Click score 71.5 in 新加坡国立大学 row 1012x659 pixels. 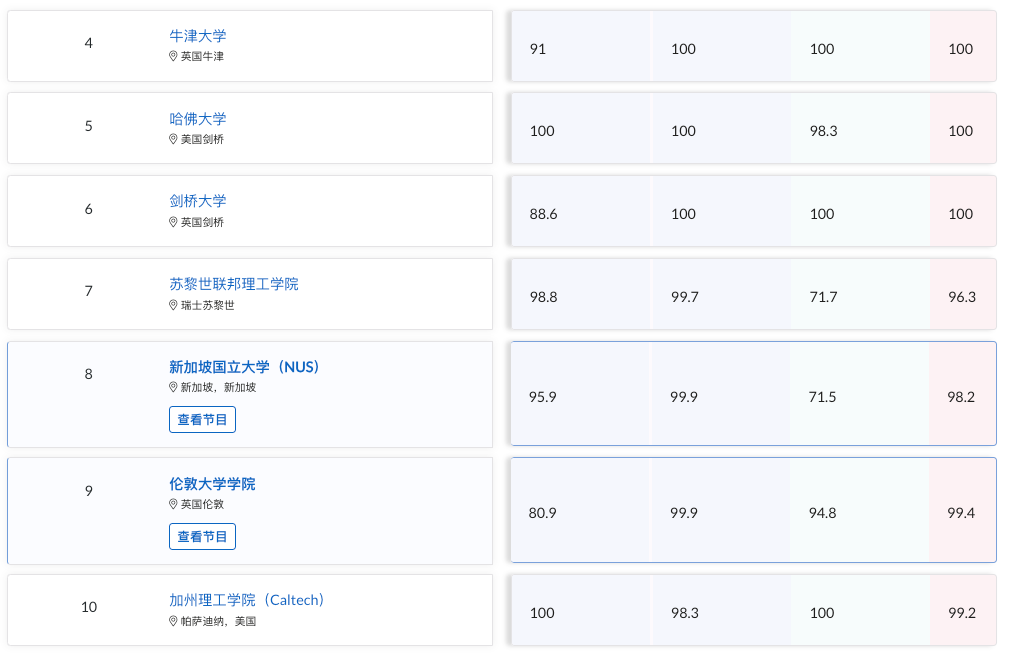tap(823, 397)
